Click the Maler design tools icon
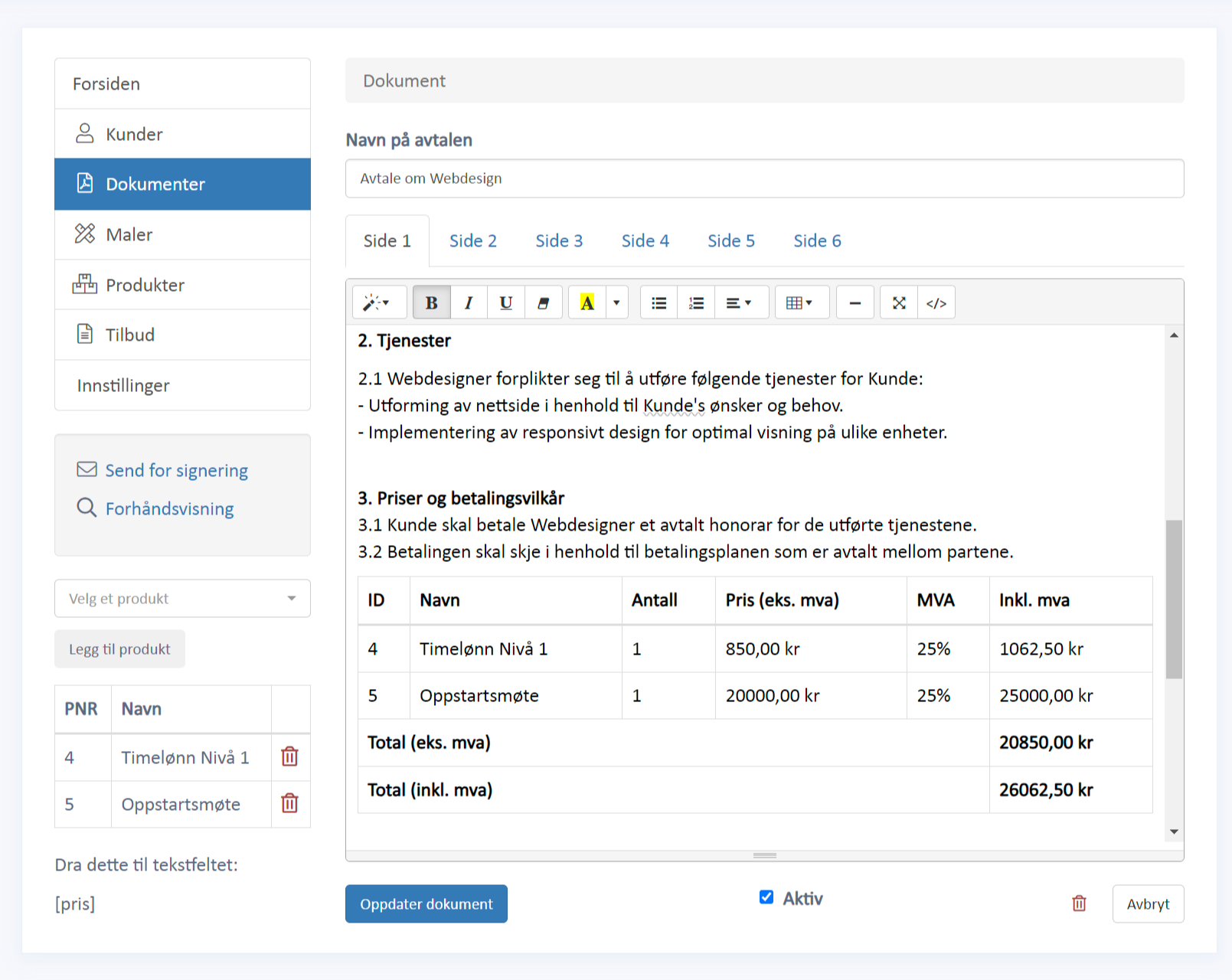The image size is (1232, 980). click(84, 234)
